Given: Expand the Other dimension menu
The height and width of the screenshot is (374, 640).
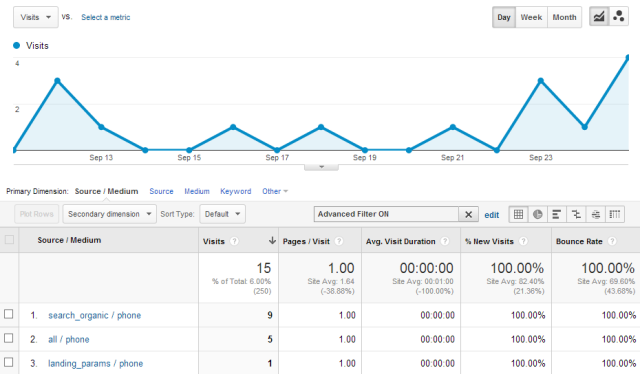Looking at the screenshot, I should point(275,191).
